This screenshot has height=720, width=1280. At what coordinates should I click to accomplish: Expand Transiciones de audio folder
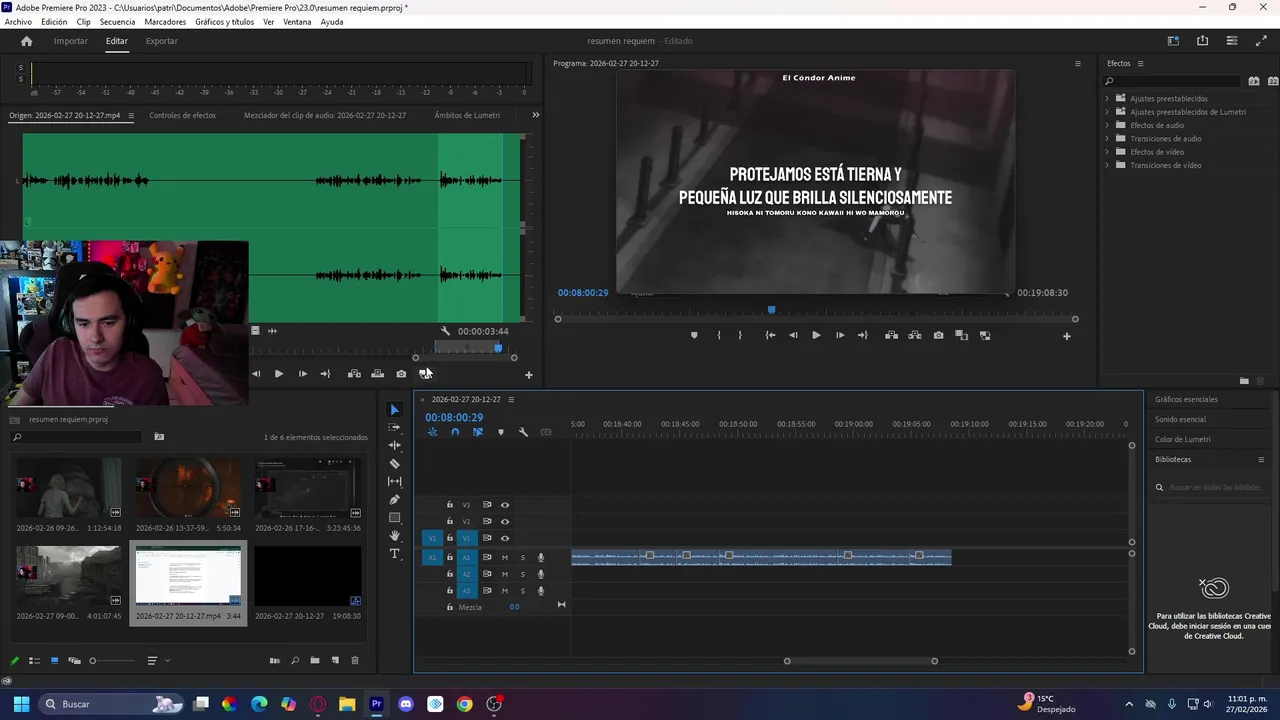(x=1107, y=139)
